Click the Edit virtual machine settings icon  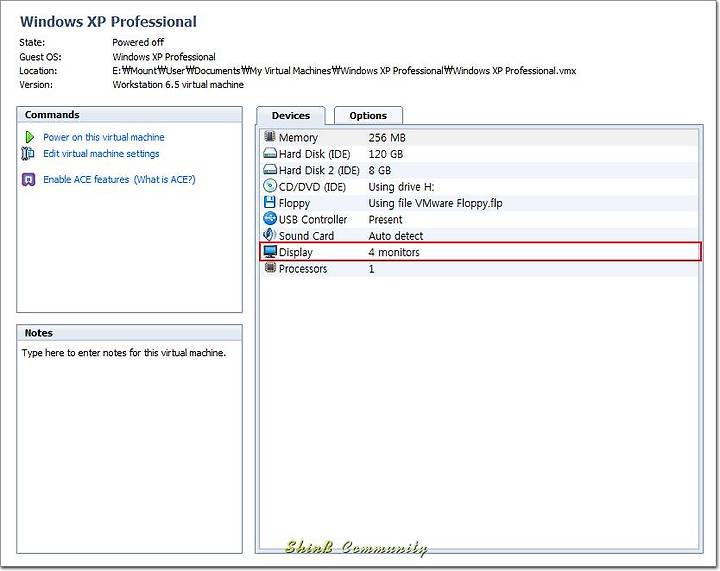(x=28, y=153)
